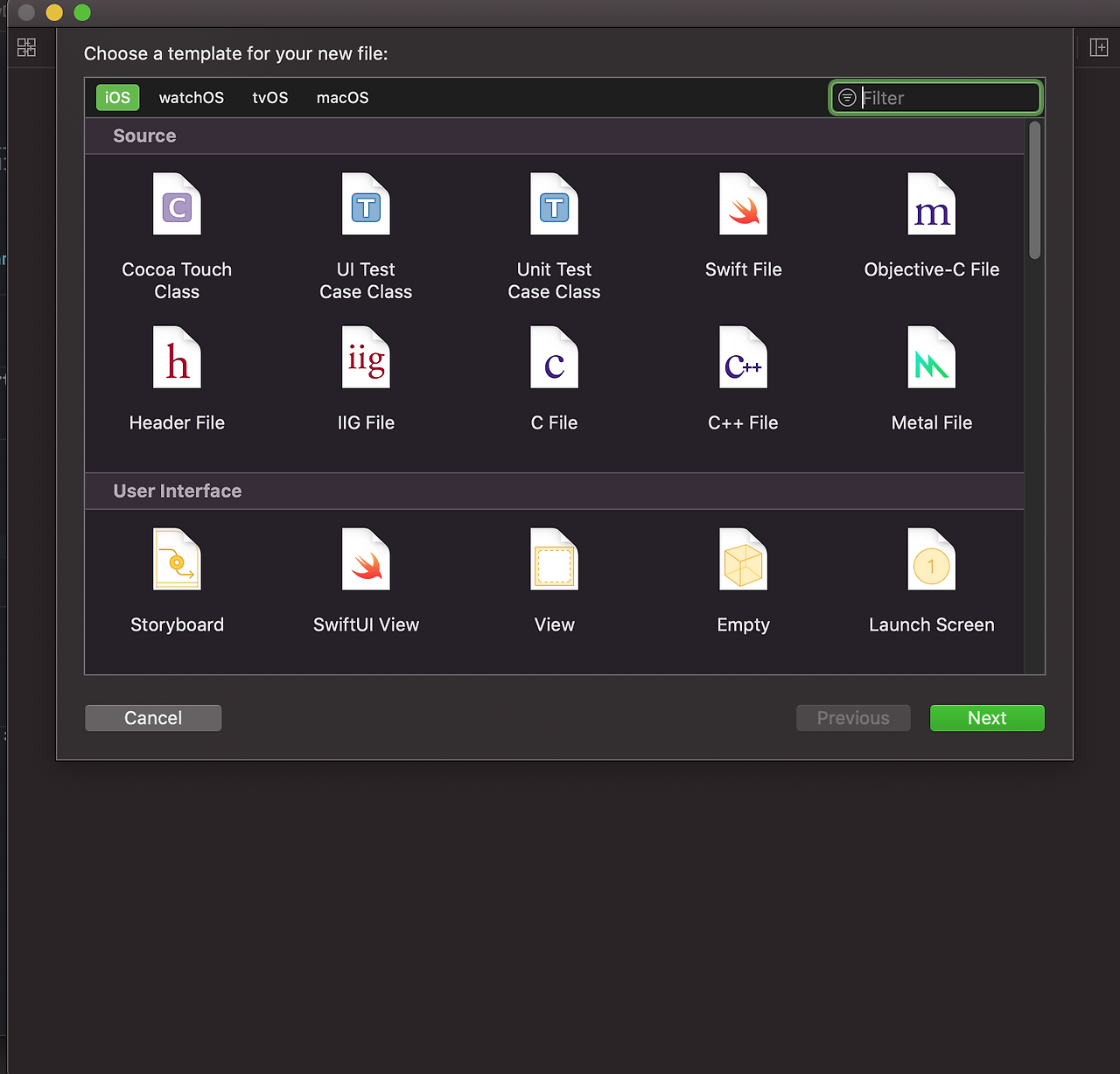Image resolution: width=1120 pixels, height=1074 pixels.
Task: Switch to the iOS platform tab
Action: [x=117, y=97]
